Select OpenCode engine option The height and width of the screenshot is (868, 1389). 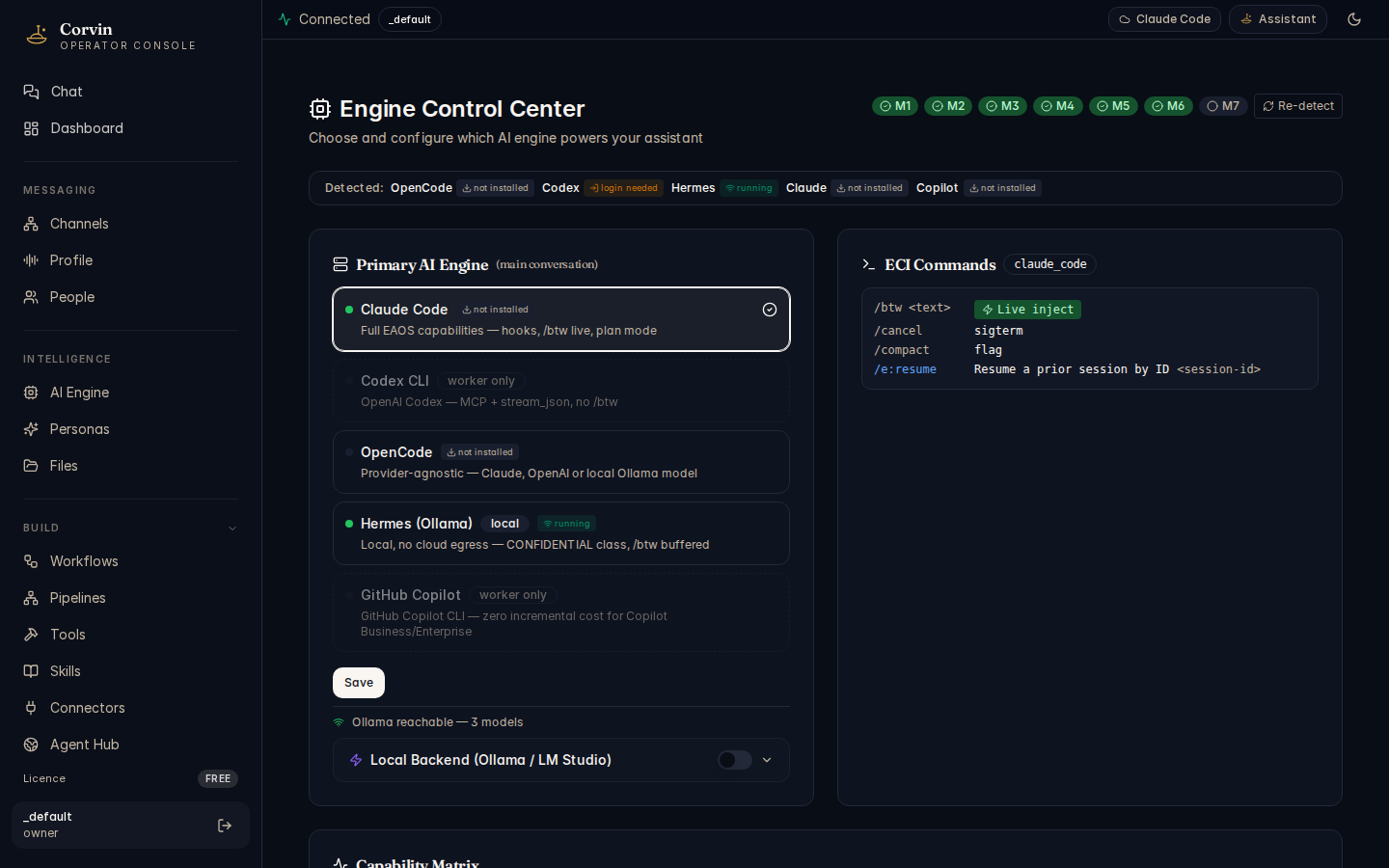pos(561,462)
